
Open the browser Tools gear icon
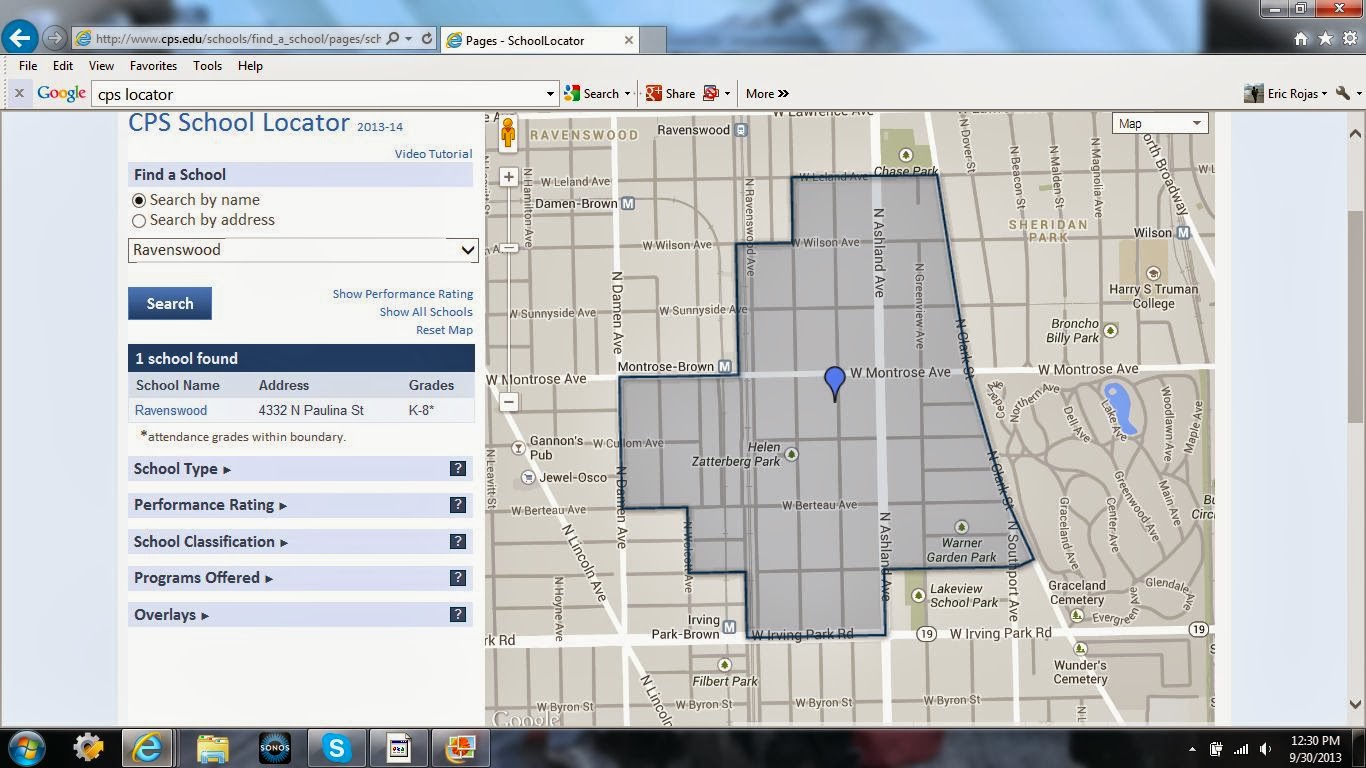click(x=1349, y=39)
